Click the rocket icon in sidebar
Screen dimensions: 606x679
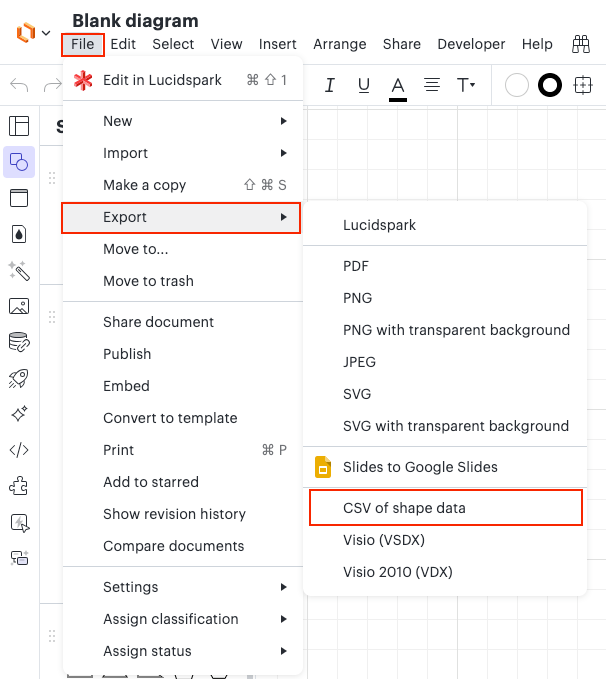click(x=19, y=378)
